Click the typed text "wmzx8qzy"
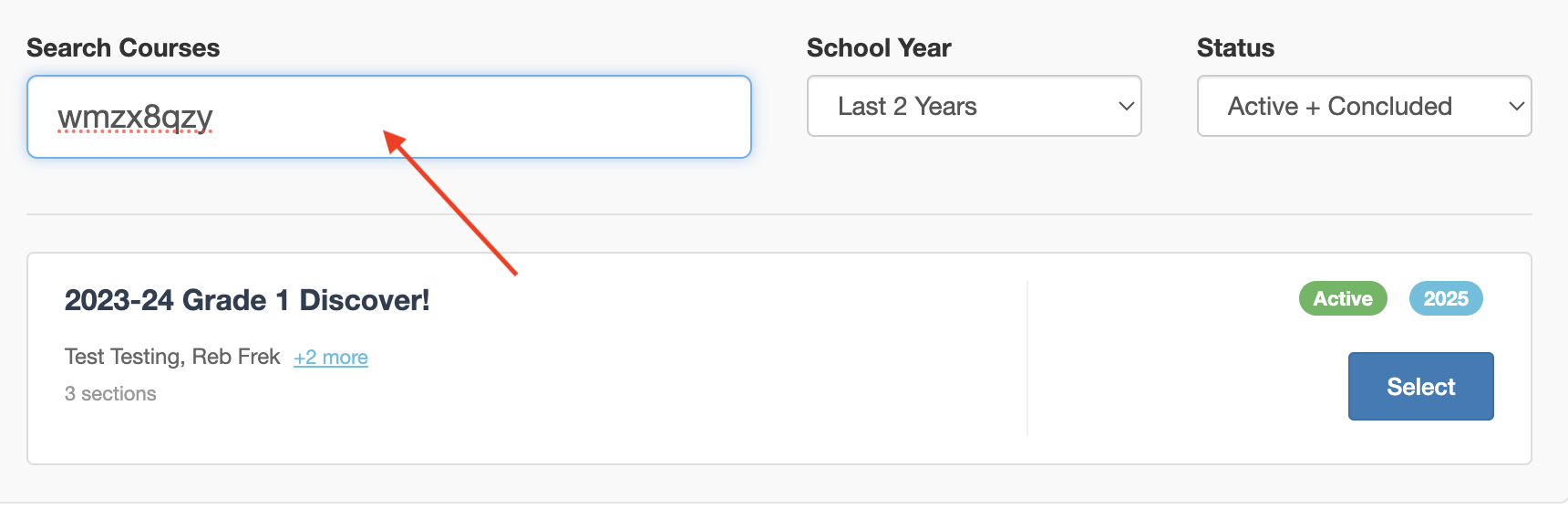The height and width of the screenshot is (509, 1568). (x=135, y=117)
